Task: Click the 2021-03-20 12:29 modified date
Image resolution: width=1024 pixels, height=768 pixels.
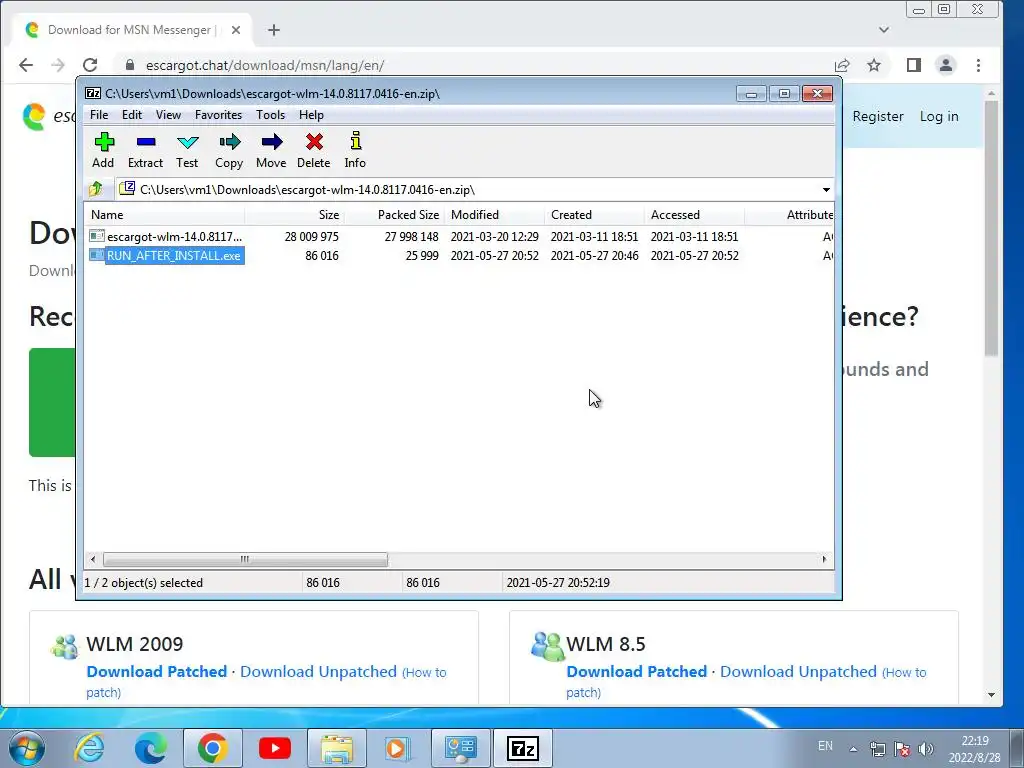Action: 494,236
